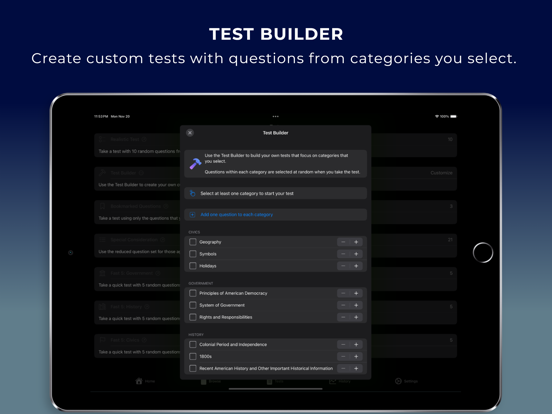552x414 pixels.
Task: Check Colonial Period and Independence
Action: [x=193, y=345]
